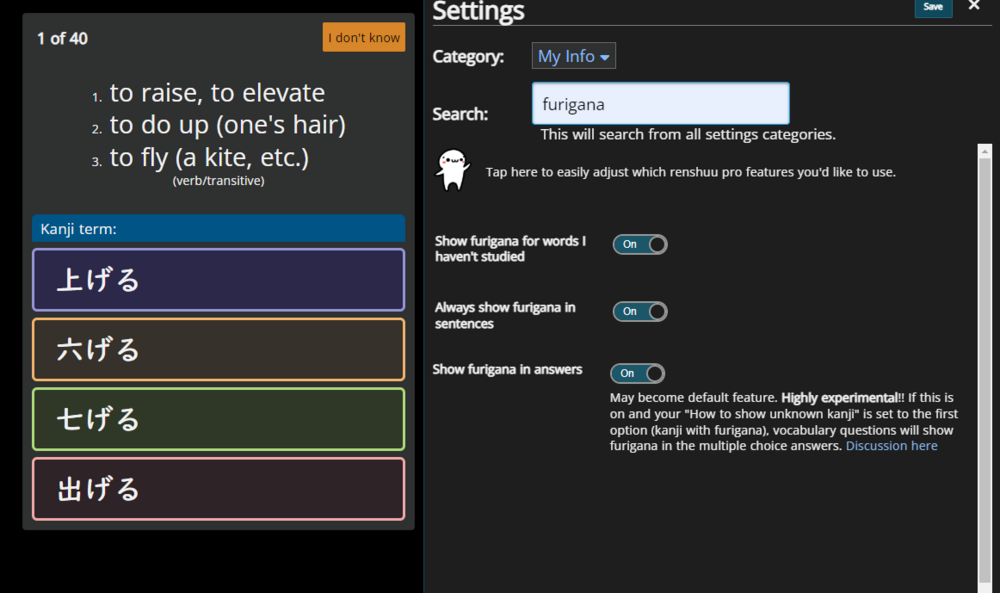Pick the answer 七げる
The image size is (1000, 593).
pyautogui.click(x=218, y=419)
